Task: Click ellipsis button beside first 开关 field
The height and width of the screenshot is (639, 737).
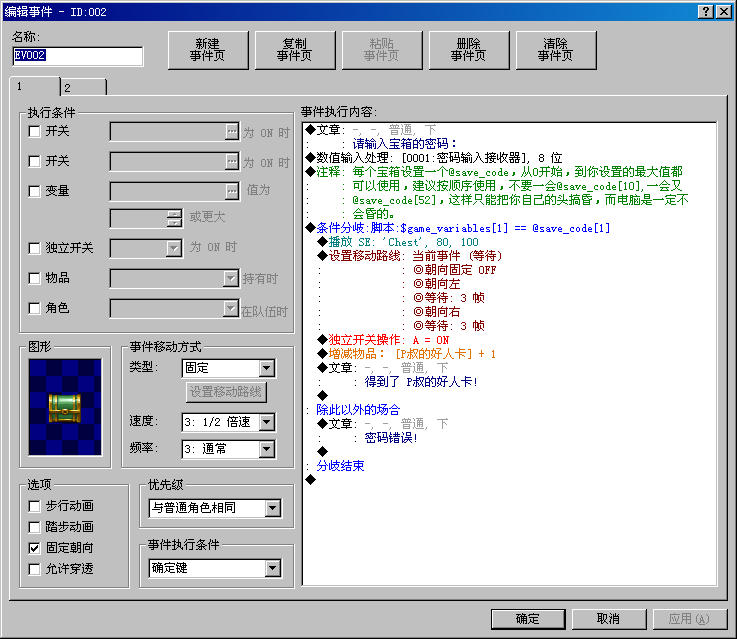Action: (x=232, y=132)
